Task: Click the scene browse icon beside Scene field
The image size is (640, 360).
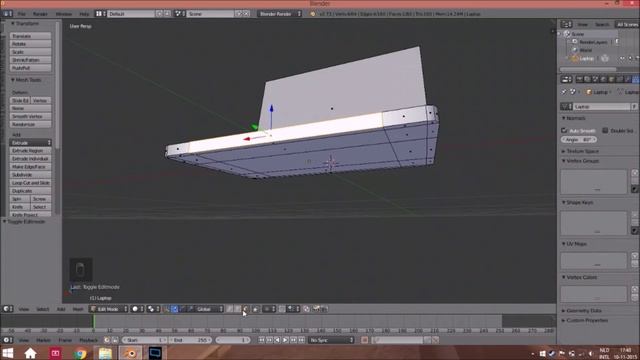Action: pos(180,14)
